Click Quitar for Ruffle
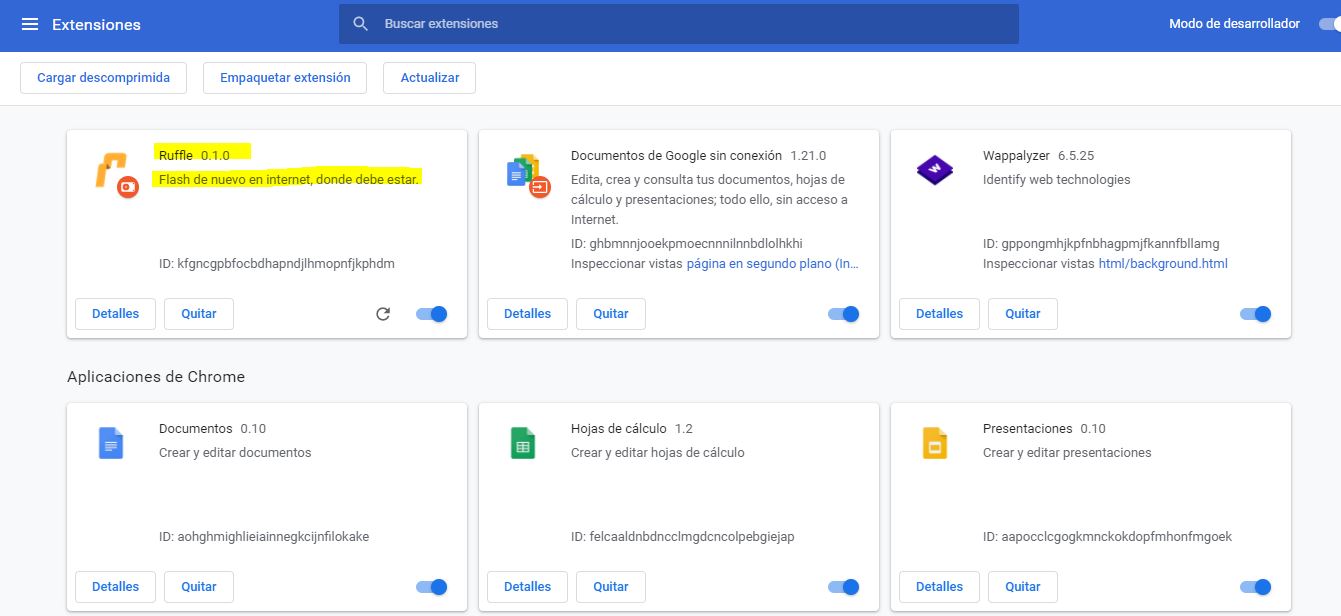This screenshot has height=616, width=1341. [199, 314]
